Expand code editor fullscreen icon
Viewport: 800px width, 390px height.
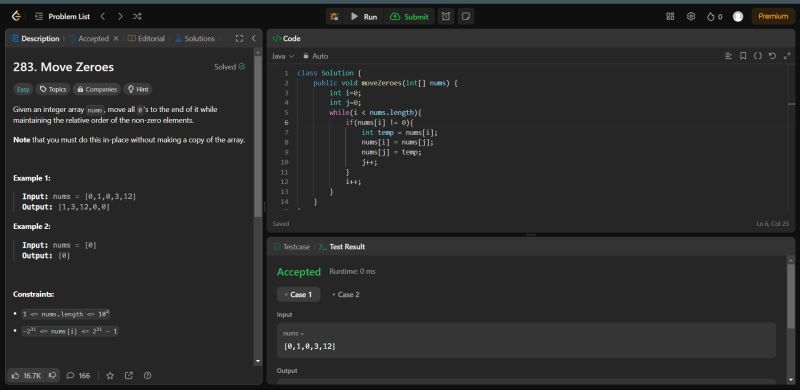click(x=786, y=56)
